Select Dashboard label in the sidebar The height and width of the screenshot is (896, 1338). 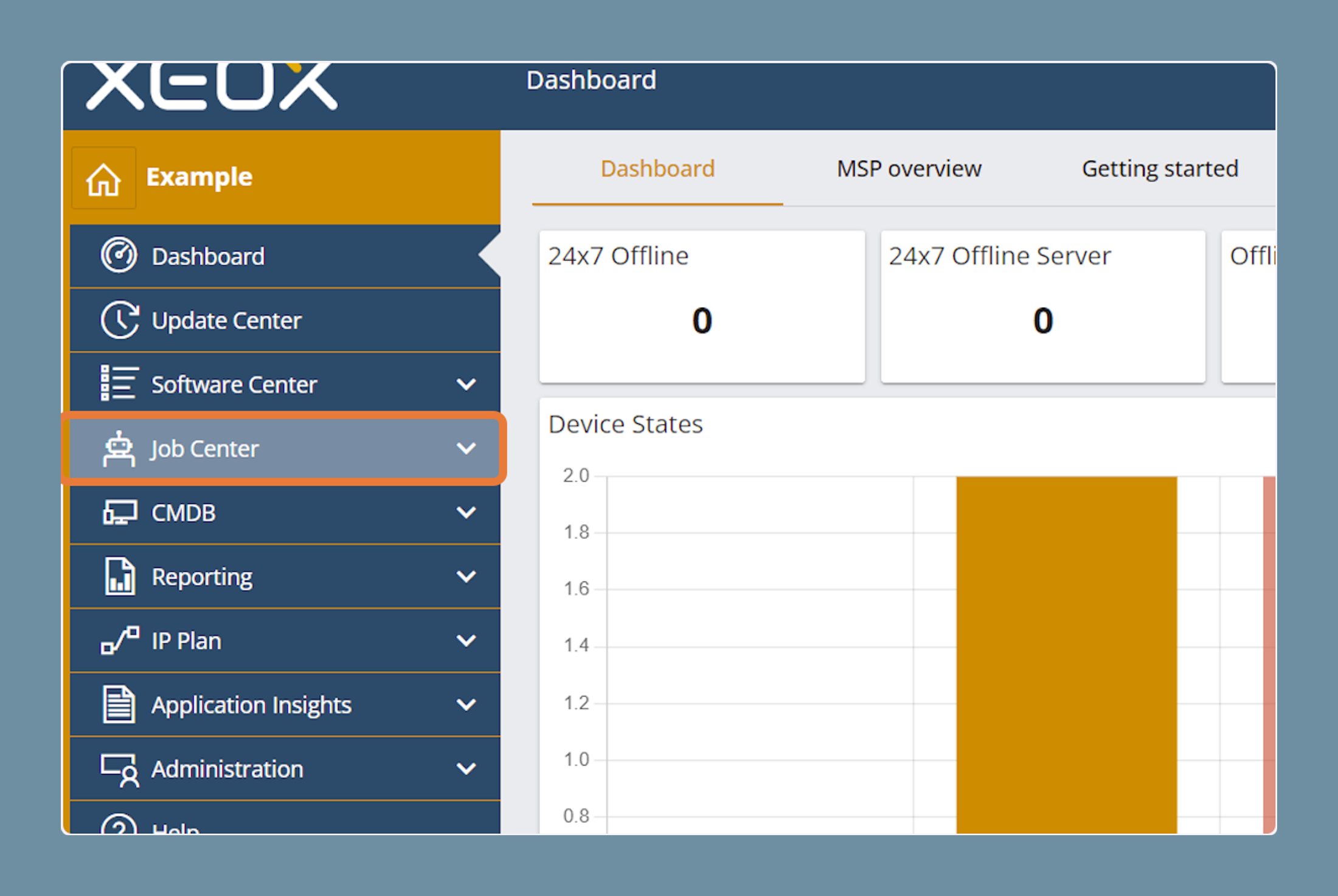[208, 256]
